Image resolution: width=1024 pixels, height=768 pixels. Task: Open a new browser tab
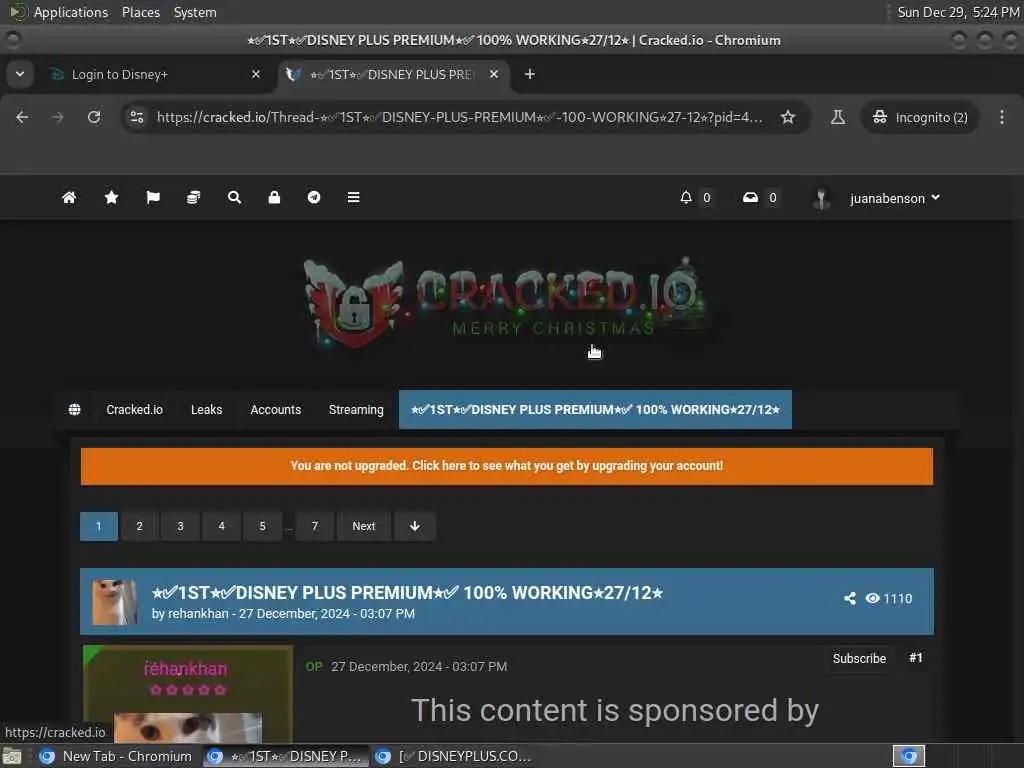point(530,74)
